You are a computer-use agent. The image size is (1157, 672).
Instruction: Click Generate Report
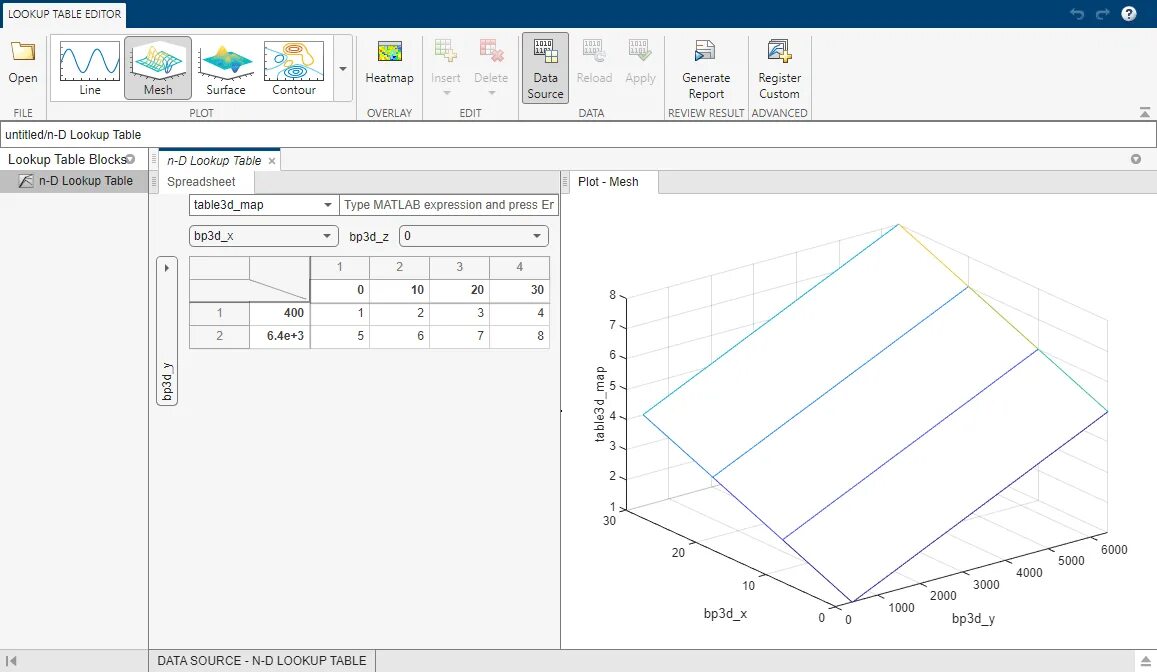[705, 69]
